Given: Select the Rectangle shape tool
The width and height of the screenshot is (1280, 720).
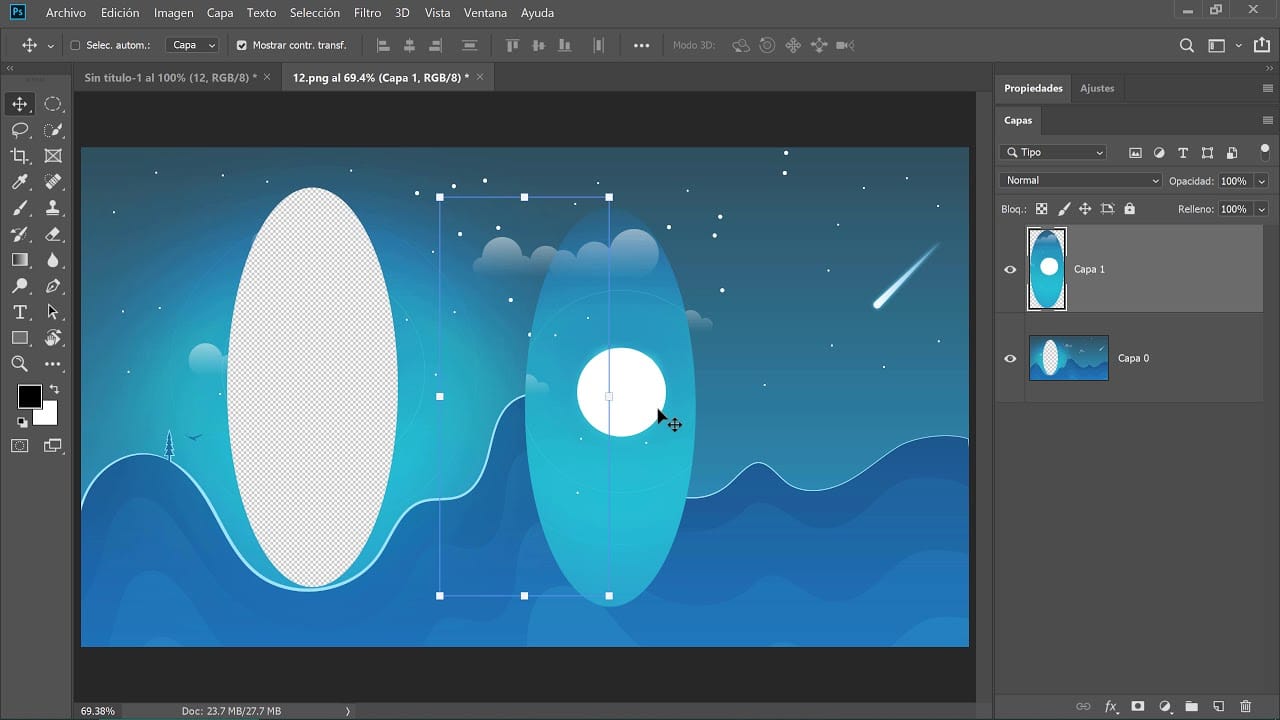Looking at the screenshot, I should (20, 338).
